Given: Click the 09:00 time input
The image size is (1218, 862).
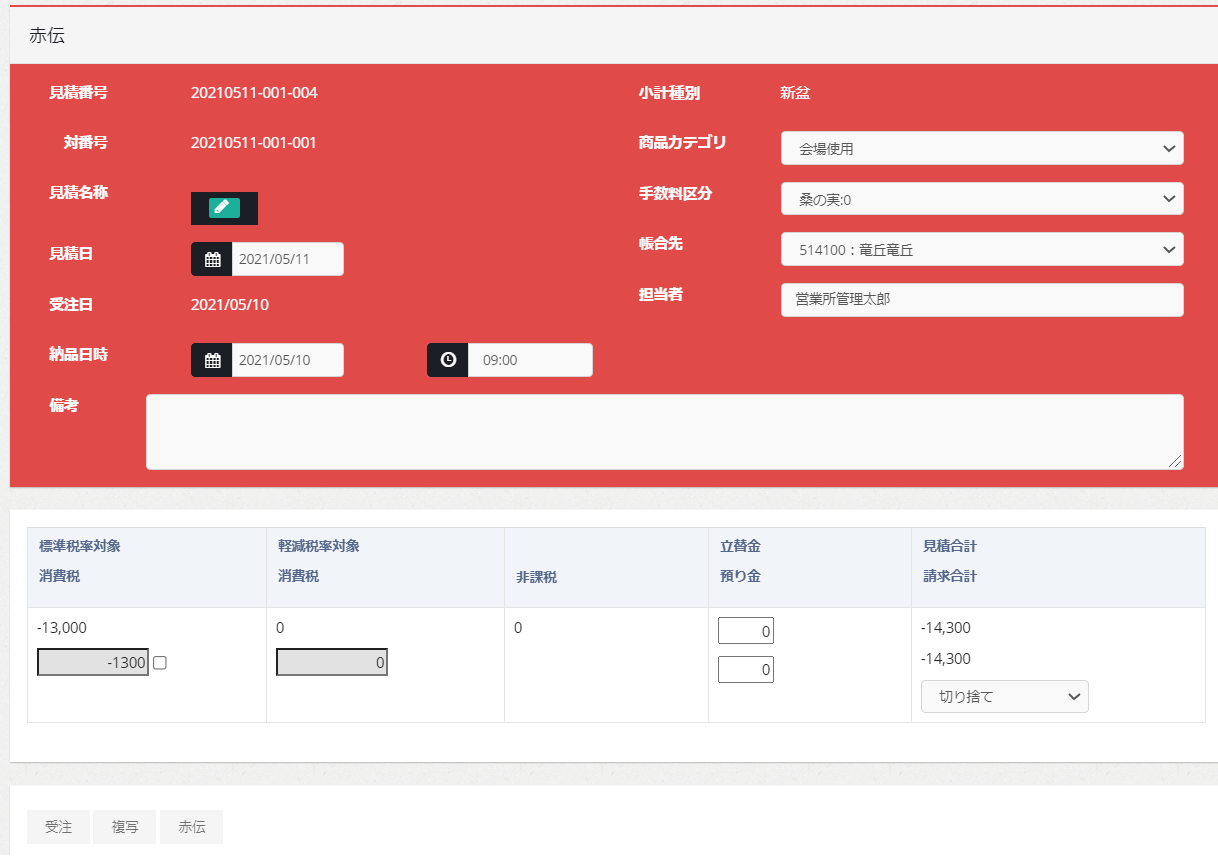Looking at the screenshot, I should [x=529, y=360].
